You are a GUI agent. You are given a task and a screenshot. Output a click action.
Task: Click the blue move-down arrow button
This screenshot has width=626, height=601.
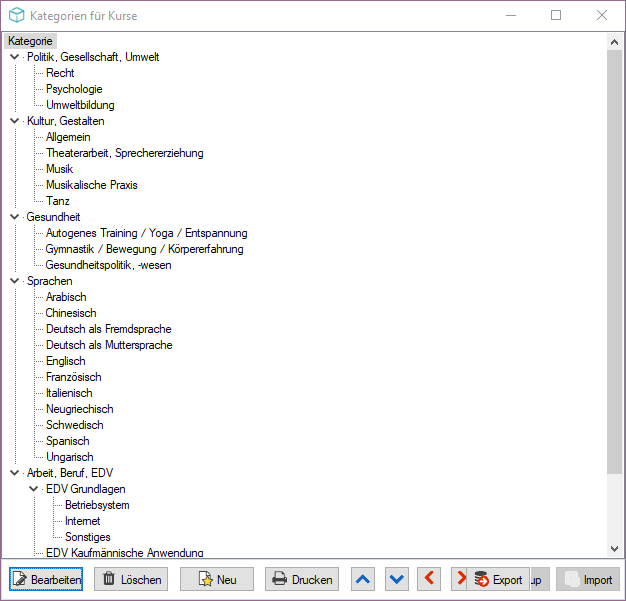point(397,579)
